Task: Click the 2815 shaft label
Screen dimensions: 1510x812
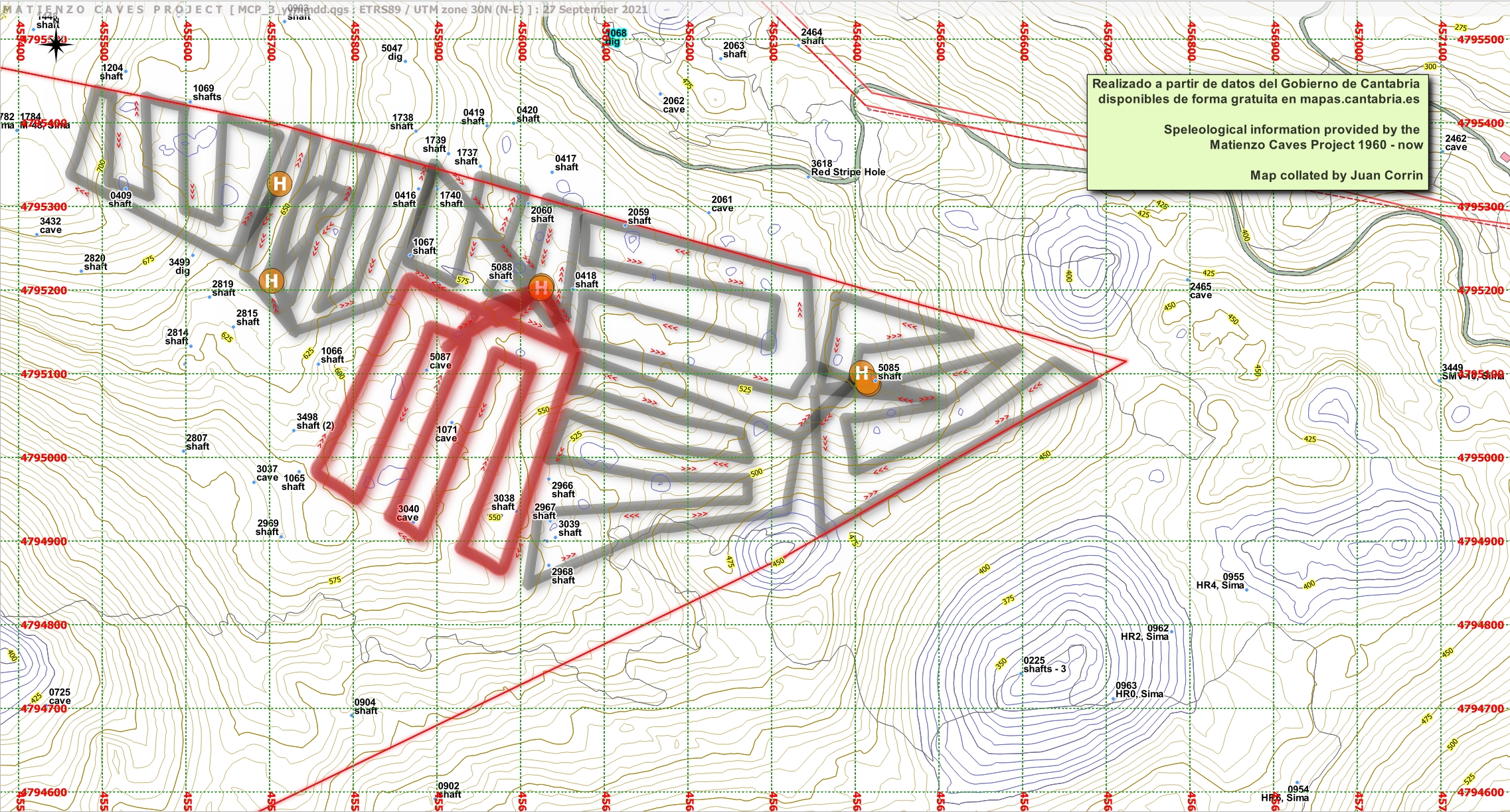Action: (x=247, y=317)
